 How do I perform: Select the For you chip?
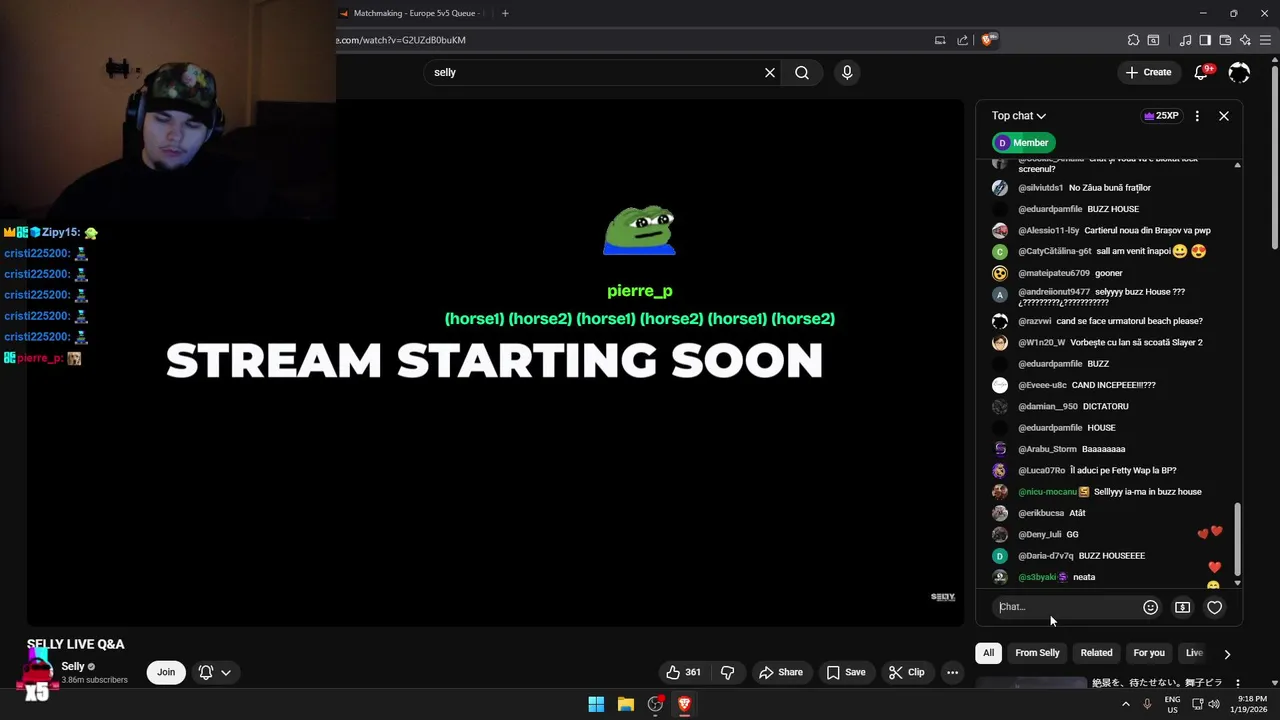coord(1149,653)
